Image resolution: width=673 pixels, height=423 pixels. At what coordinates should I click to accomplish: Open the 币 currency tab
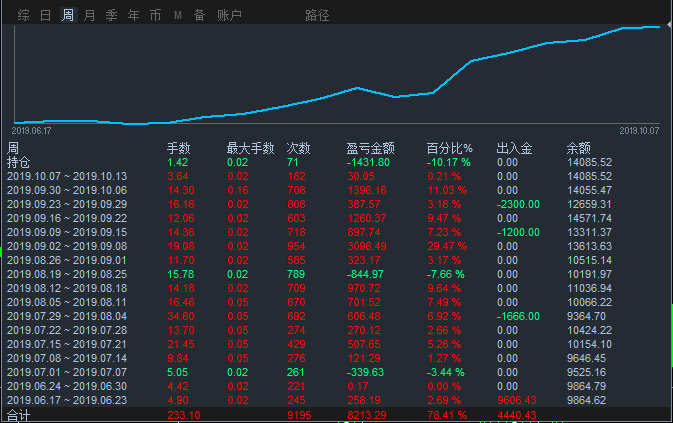pos(155,15)
